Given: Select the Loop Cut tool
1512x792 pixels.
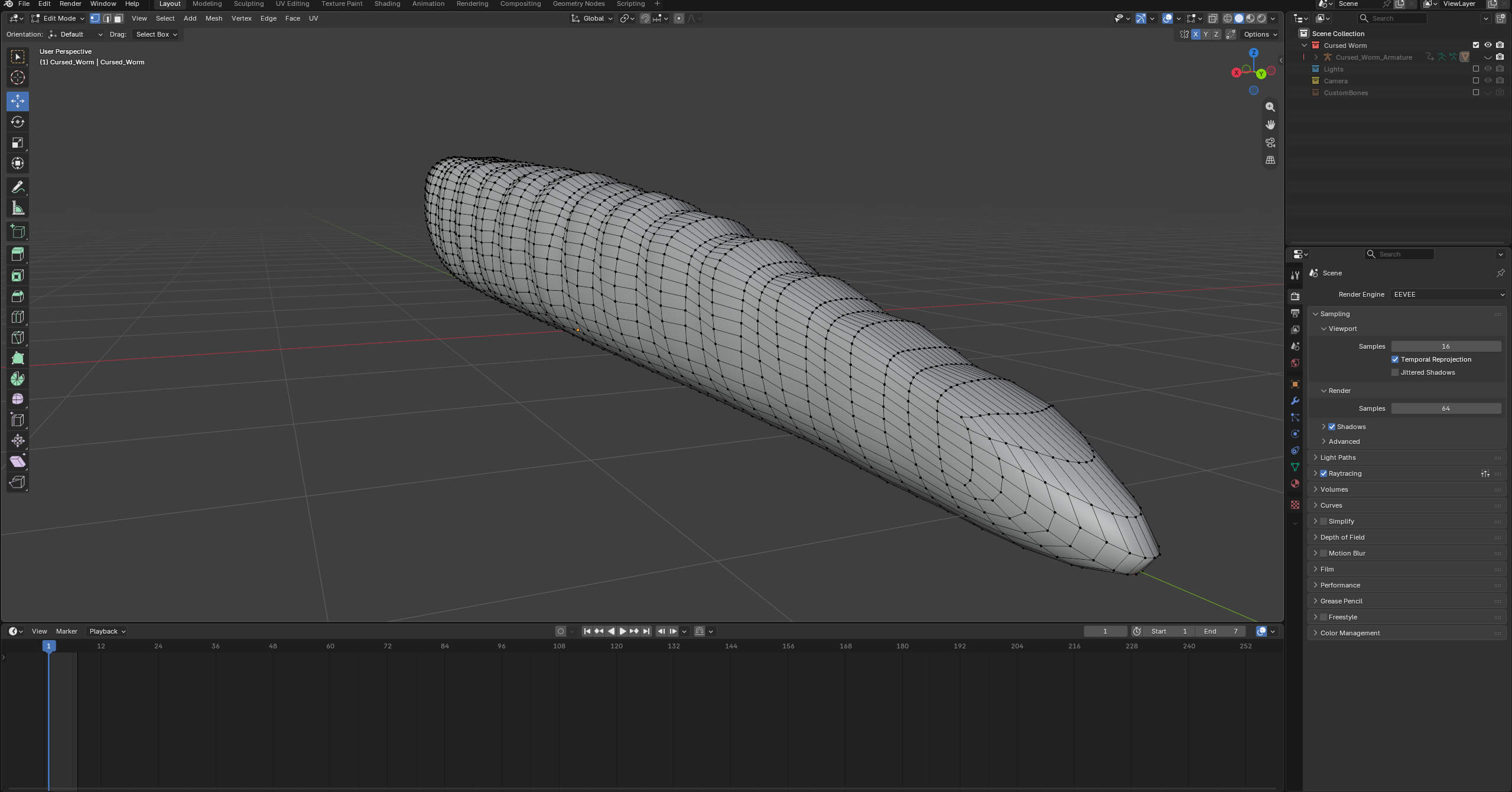Looking at the screenshot, I should coord(18,317).
